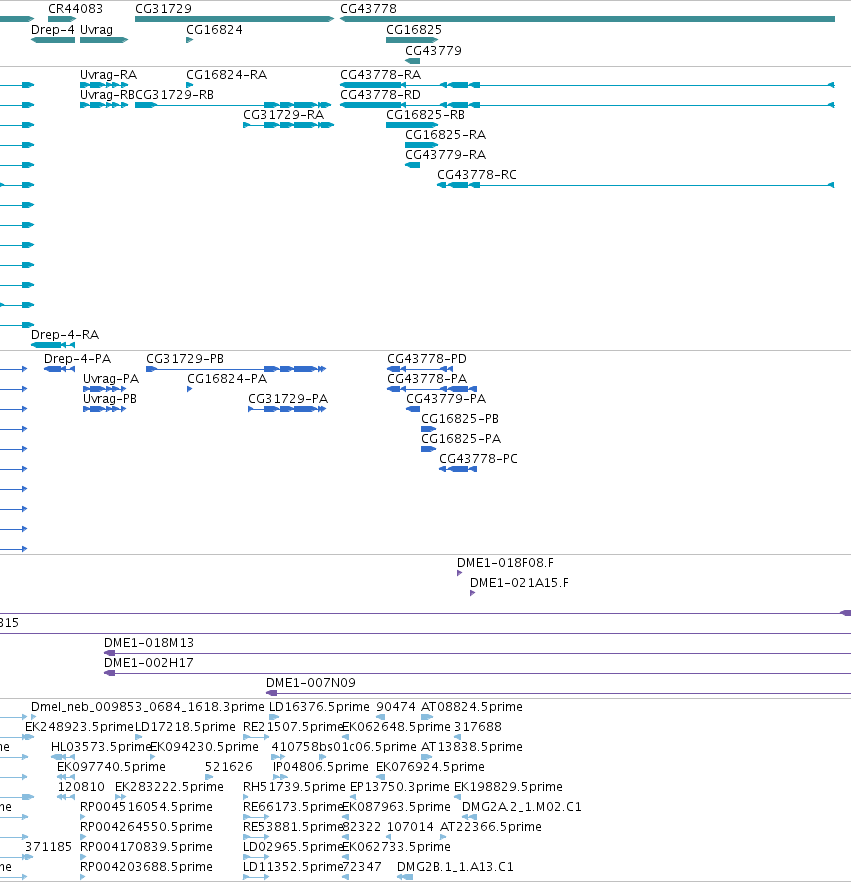This screenshot has height=882, width=851.
Task: Select protein CG31729-PB
Action: 236,369
